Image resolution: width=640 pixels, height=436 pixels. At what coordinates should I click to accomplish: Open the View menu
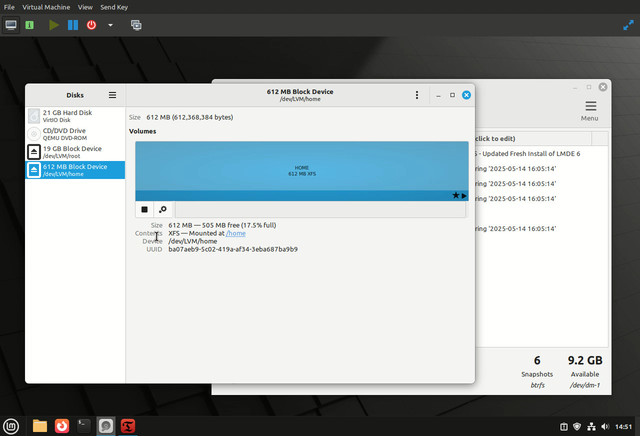tap(85, 7)
